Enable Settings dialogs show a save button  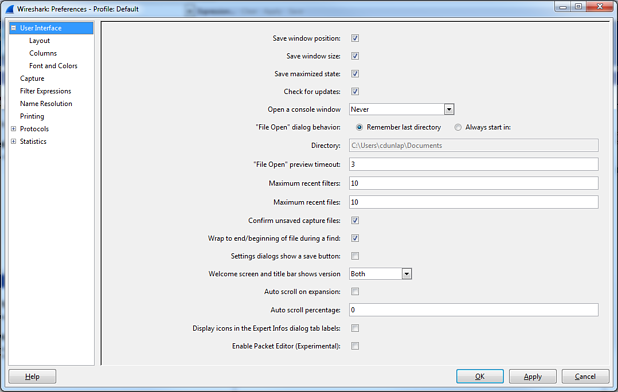(x=355, y=256)
